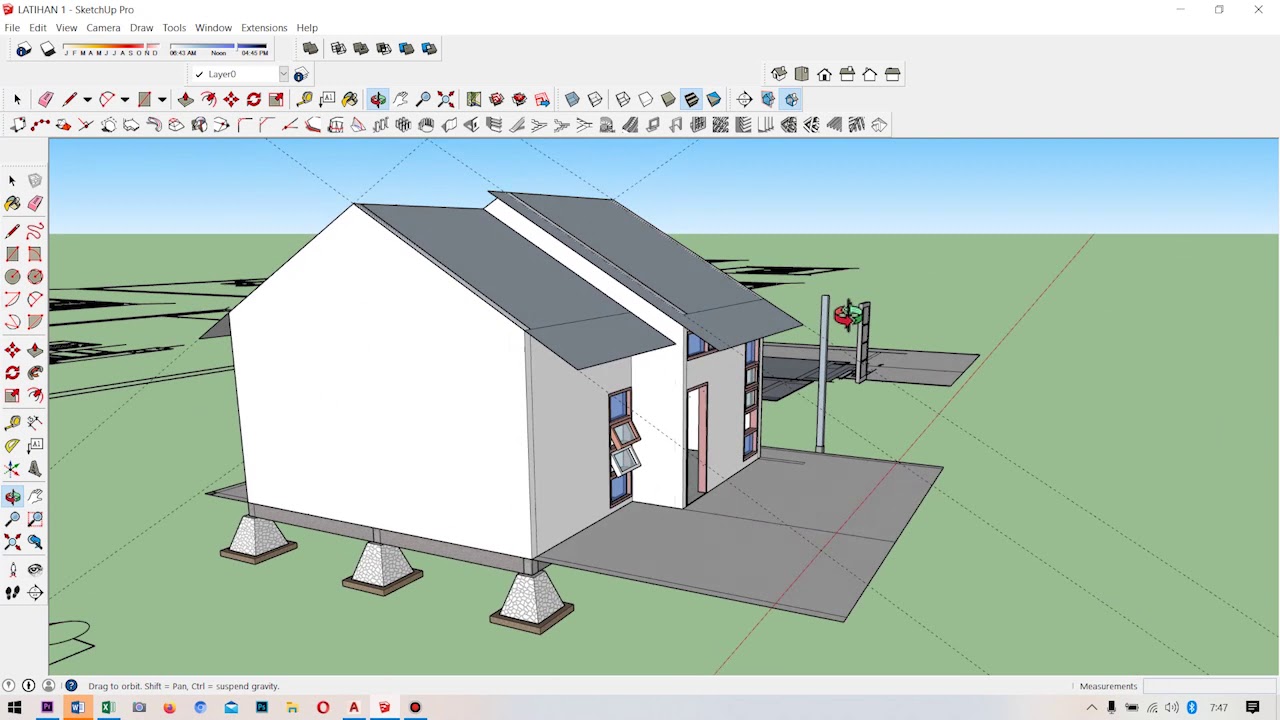Screen dimensions: 1280x720
Task: Pick the Freehand tool in left toolbar
Action: 35,230
